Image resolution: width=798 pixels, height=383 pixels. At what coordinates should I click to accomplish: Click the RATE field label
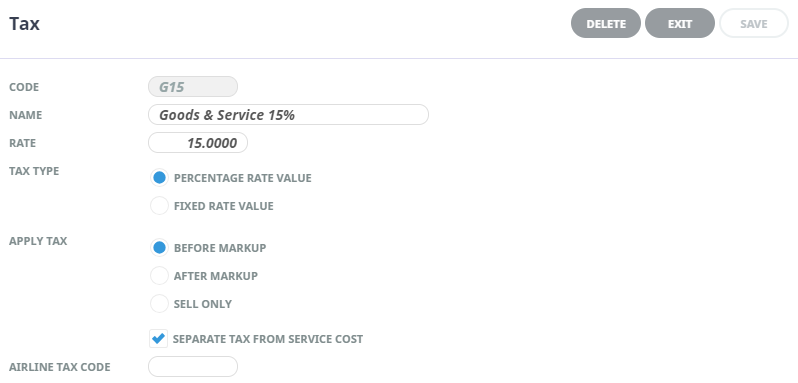[x=22, y=143]
